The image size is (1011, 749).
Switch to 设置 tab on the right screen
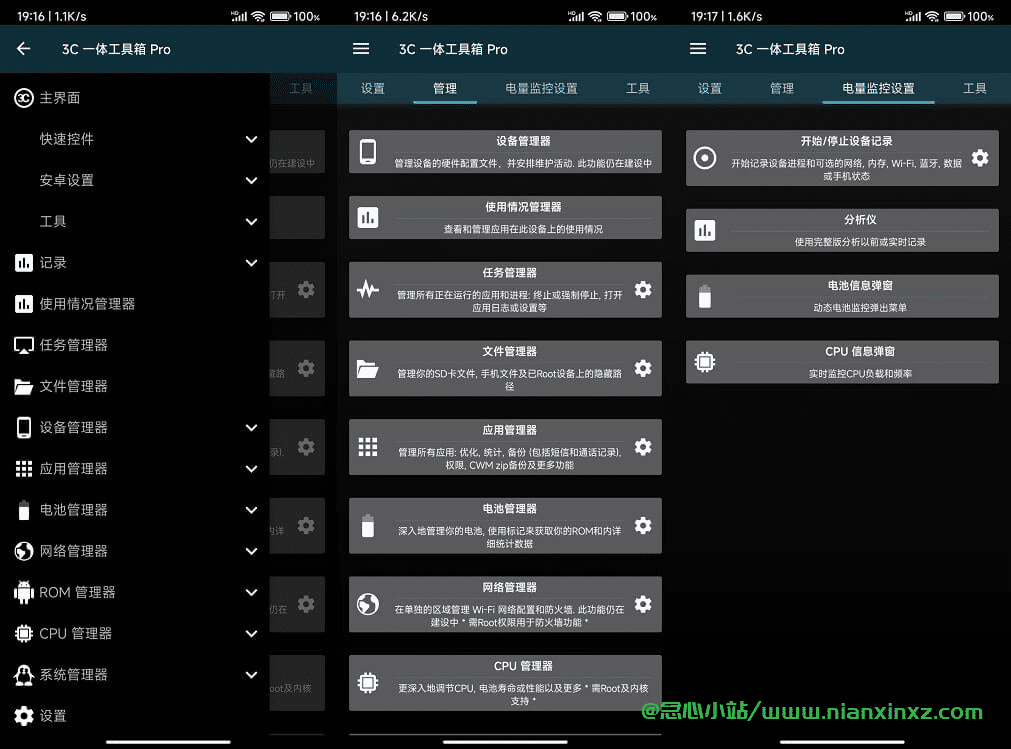[x=710, y=88]
